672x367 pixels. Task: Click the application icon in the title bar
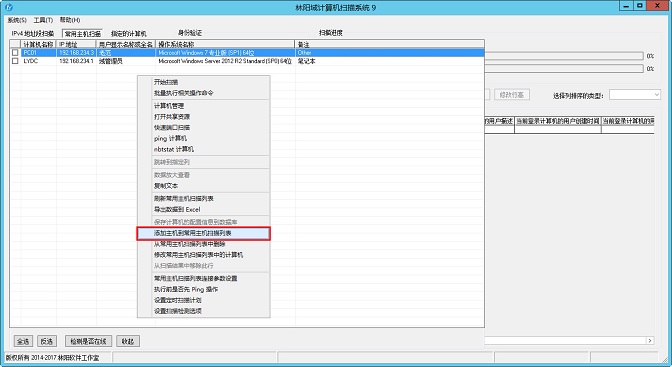point(8,7)
